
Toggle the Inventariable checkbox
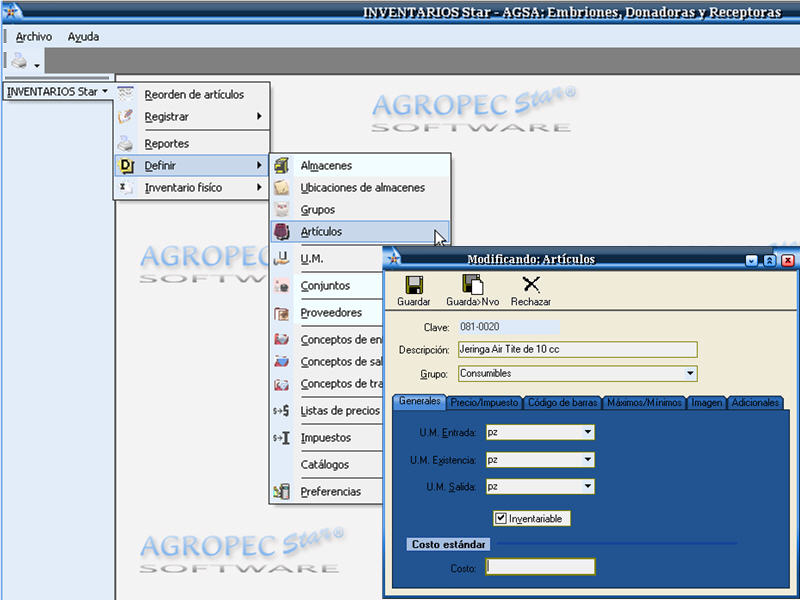pos(501,518)
